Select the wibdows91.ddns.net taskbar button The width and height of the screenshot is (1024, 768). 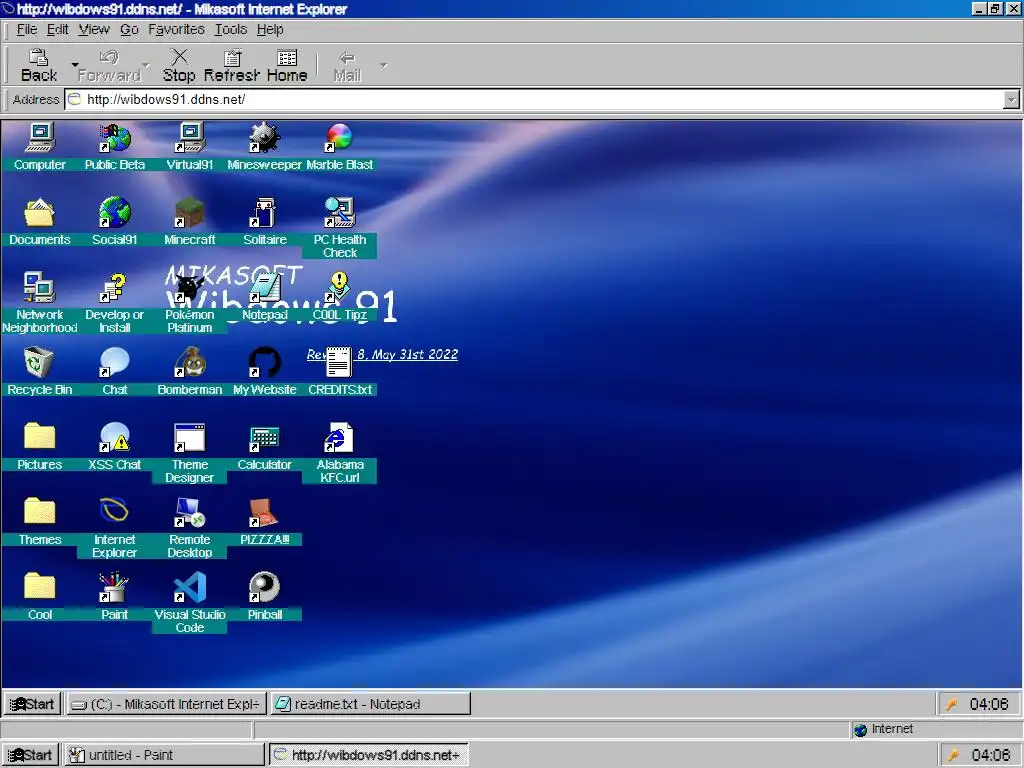click(x=368, y=755)
